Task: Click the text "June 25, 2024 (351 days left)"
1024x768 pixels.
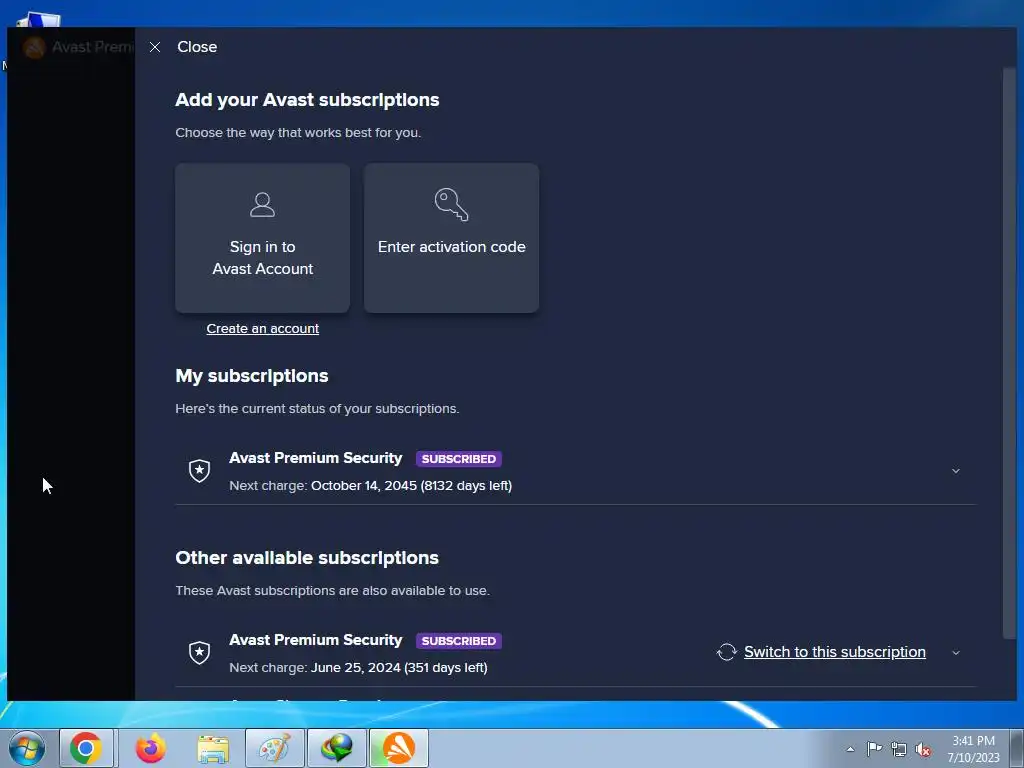Action: (x=399, y=667)
